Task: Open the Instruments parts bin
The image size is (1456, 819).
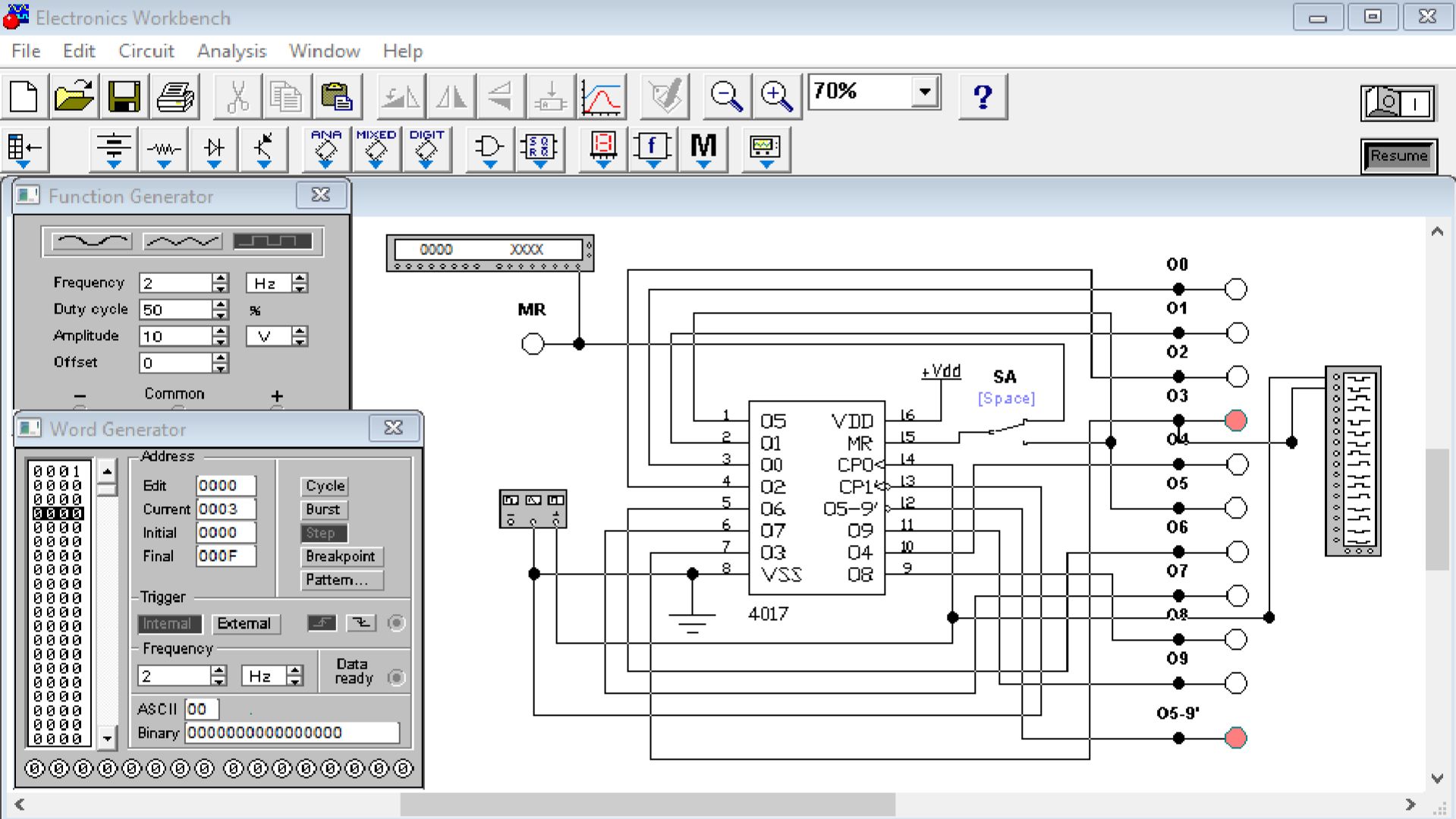Action: [x=766, y=149]
